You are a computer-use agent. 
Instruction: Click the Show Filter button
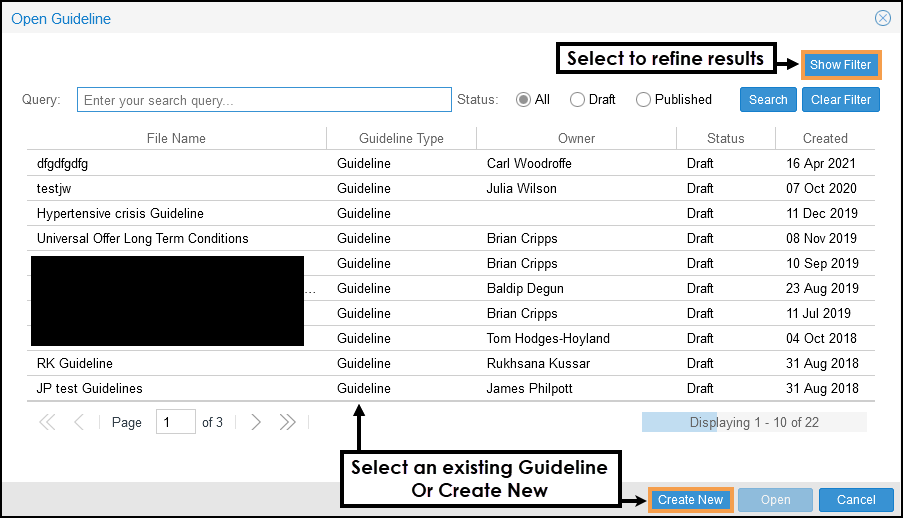pos(840,65)
